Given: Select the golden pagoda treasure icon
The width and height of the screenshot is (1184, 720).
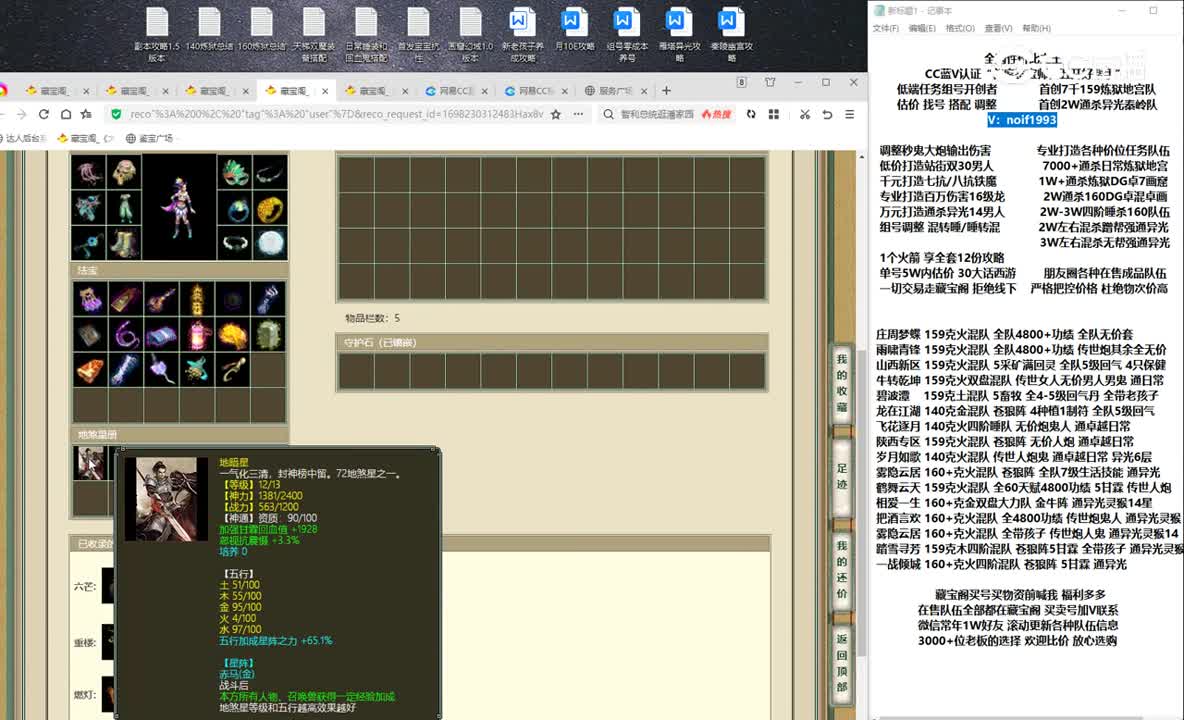Looking at the screenshot, I should 197,300.
